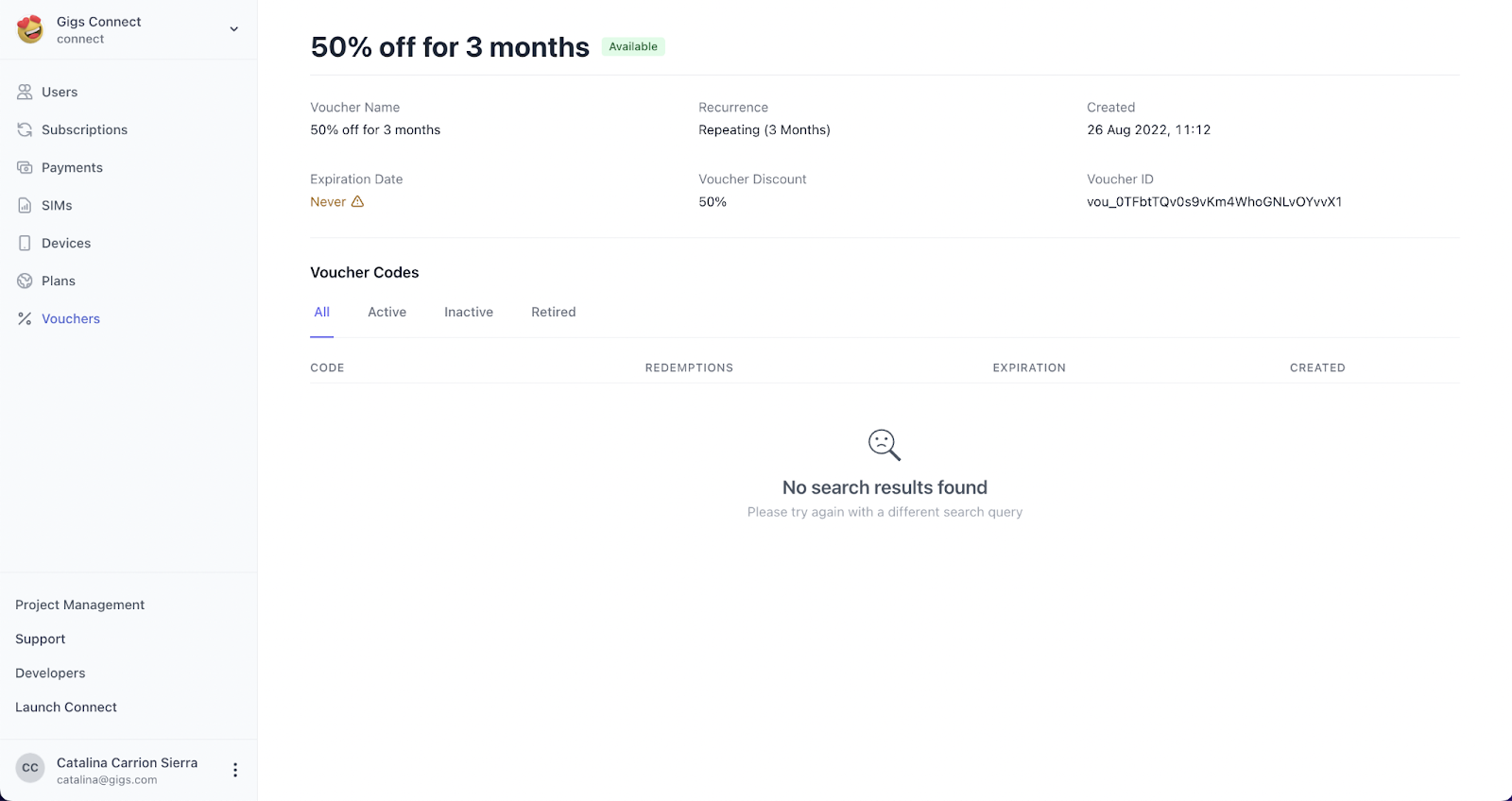Viewport: 1512px width, 801px height.
Task: Open the Users page
Action: tap(60, 92)
